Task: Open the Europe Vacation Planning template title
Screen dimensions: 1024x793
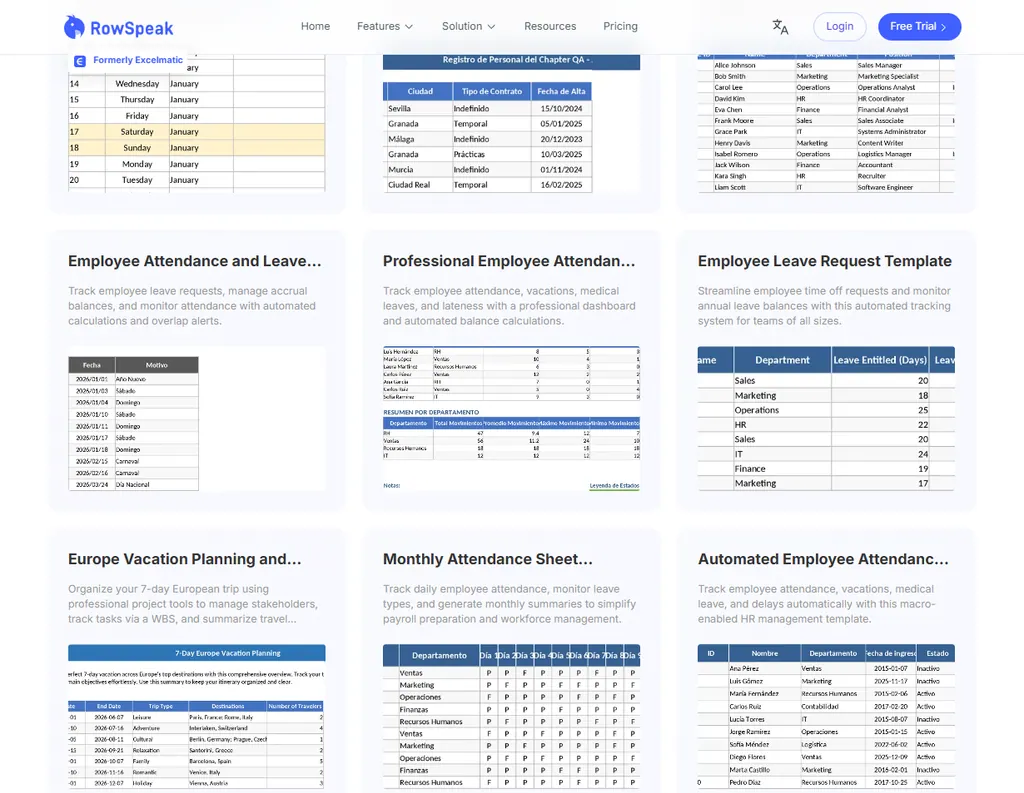Action: click(185, 559)
